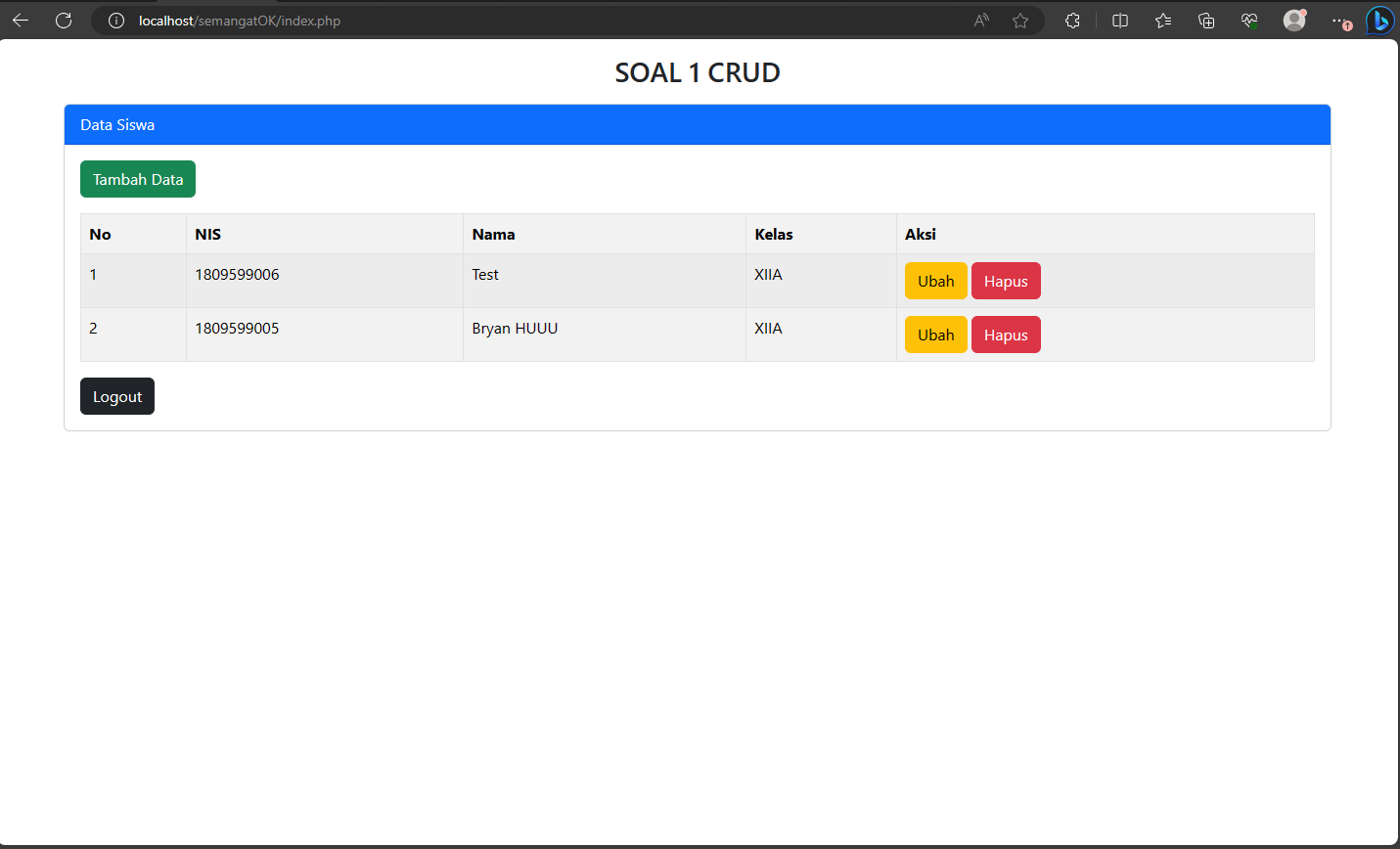
Task: Focus the address bar URL text
Action: (x=240, y=21)
